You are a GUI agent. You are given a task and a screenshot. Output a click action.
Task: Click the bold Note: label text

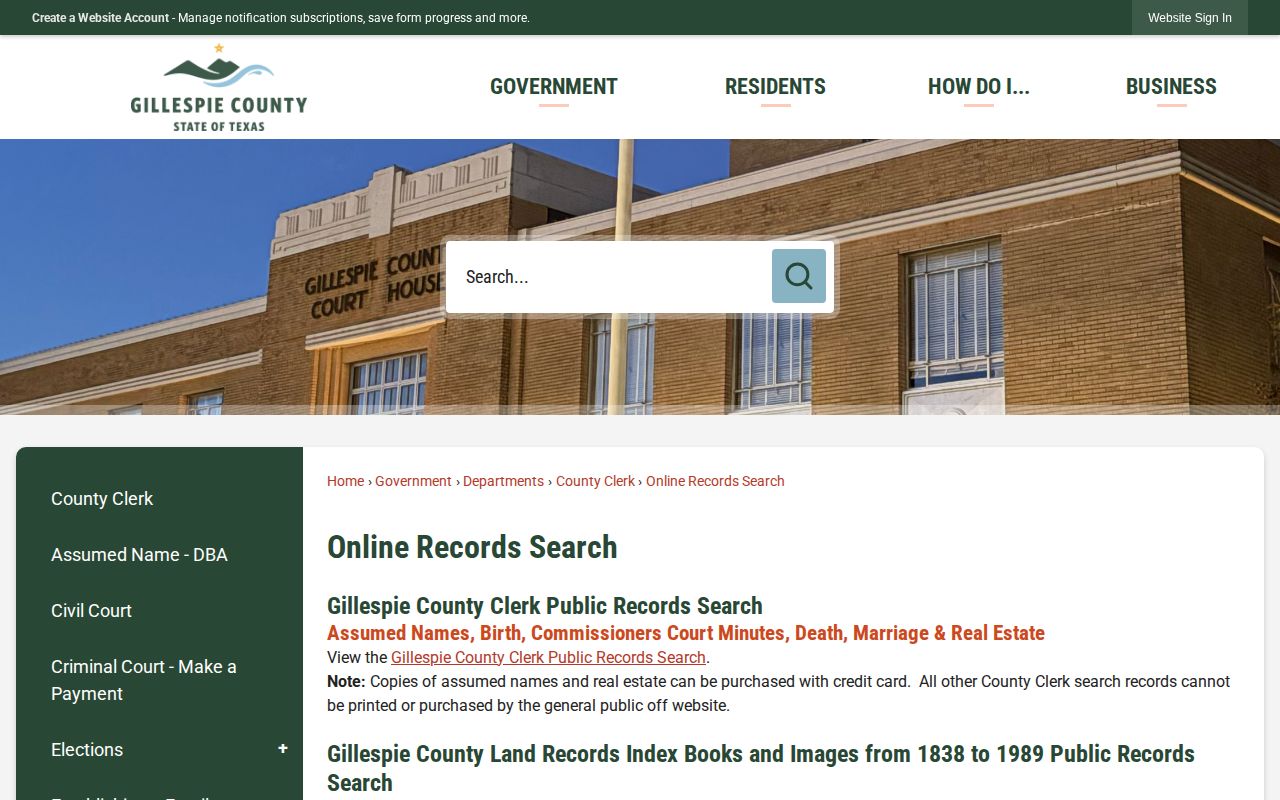[x=346, y=681]
